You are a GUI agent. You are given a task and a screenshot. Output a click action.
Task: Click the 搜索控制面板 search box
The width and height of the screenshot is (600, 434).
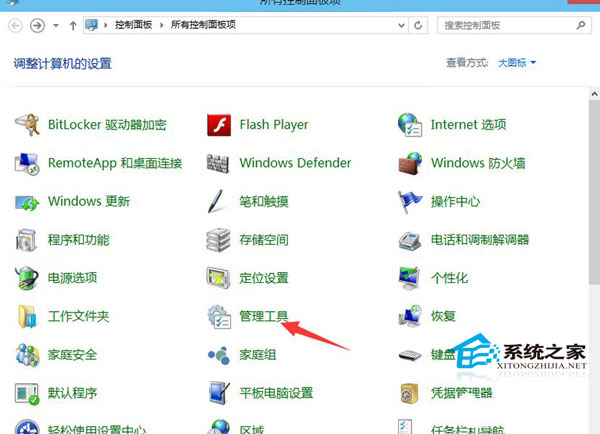(x=500, y=24)
